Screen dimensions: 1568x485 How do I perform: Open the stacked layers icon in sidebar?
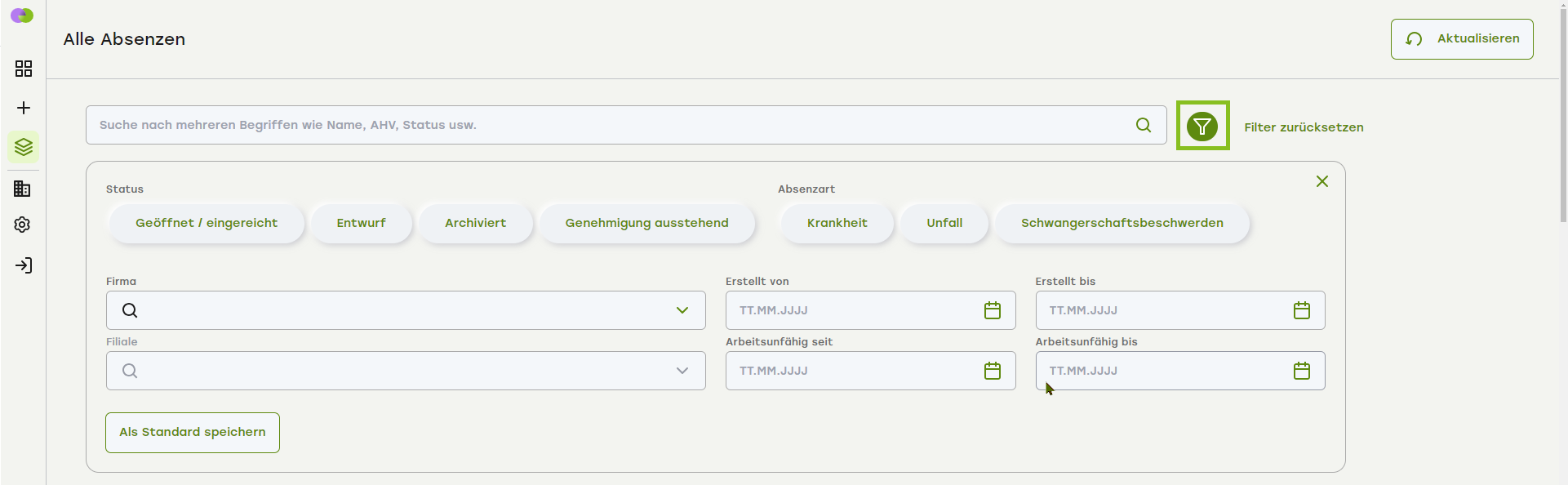click(24, 147)
